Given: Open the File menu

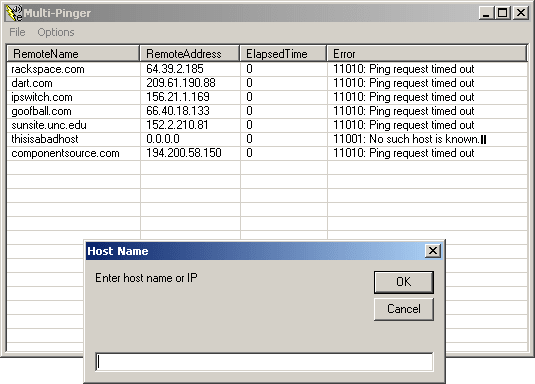Looking at the screenshot, I should click(17, 32).
